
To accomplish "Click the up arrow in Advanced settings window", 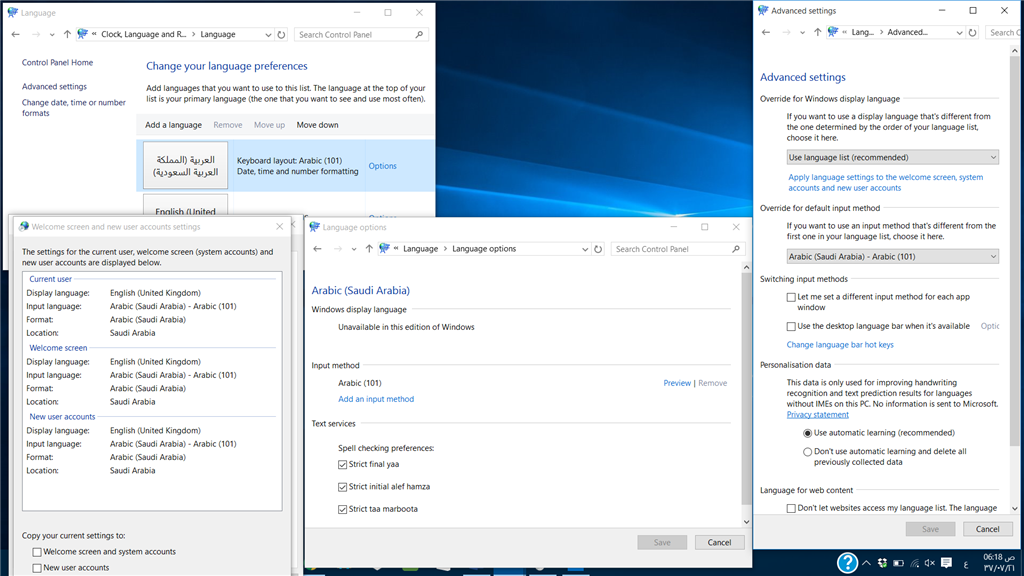I will point(818,32).
